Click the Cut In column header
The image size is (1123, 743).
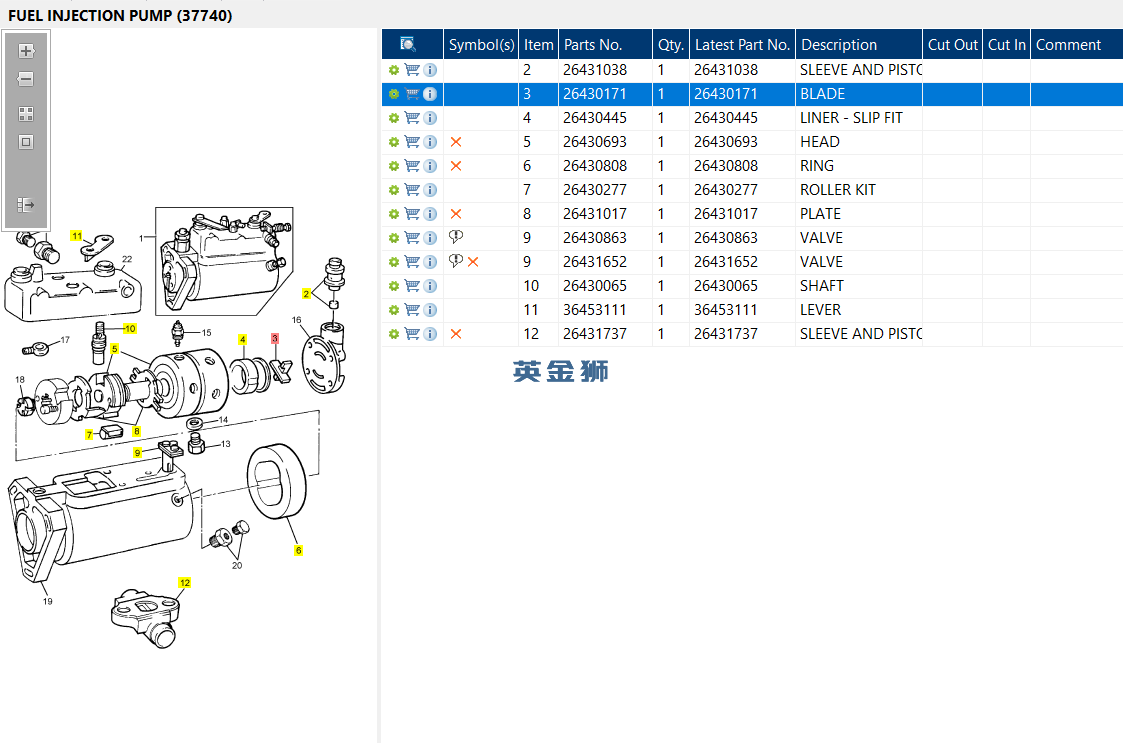[x=1006, y=44]
